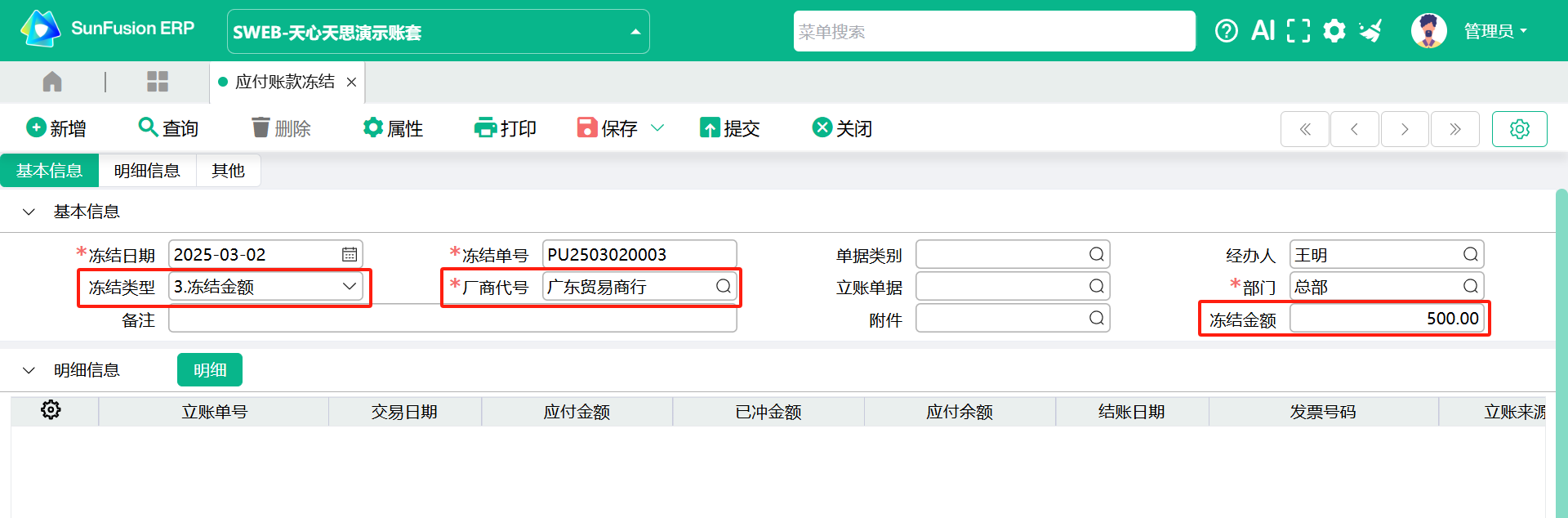Click the 结账日期 column header
1568x518 pixels.
[x=1132, y=412]
